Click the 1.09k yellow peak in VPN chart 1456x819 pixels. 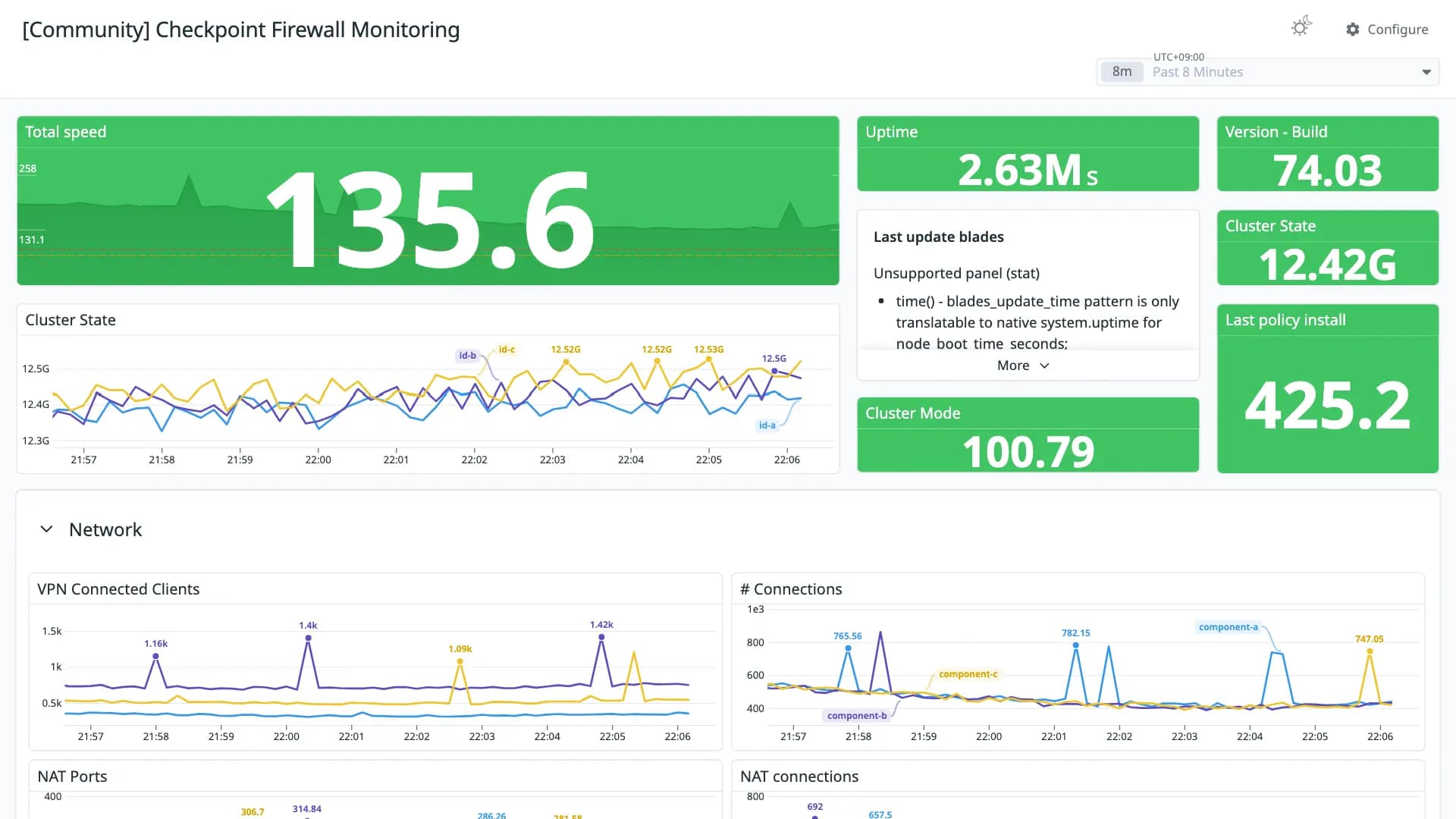(x=460, y=661)
